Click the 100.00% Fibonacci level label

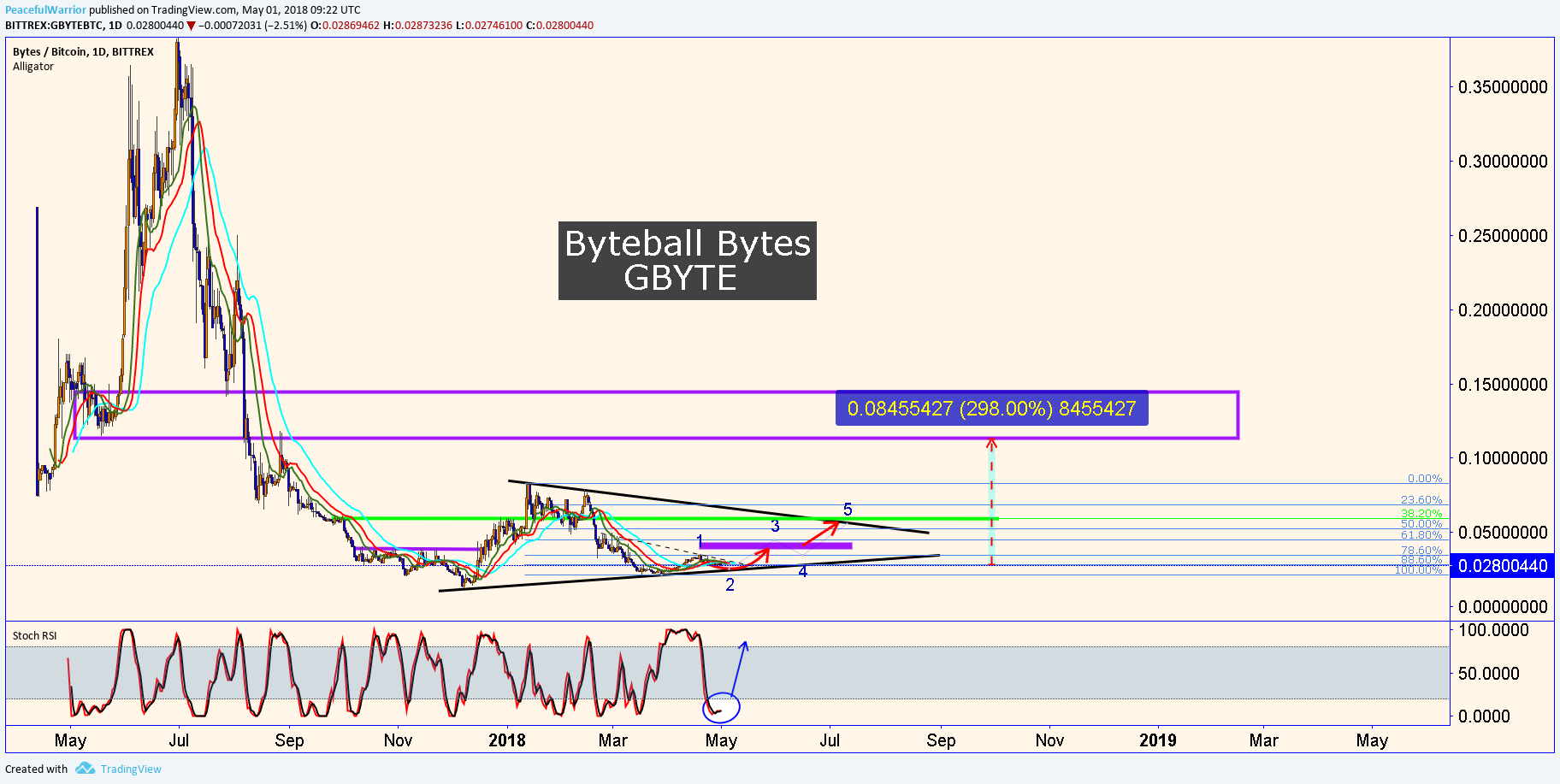pyautogui.click(x=1419, y=570)
